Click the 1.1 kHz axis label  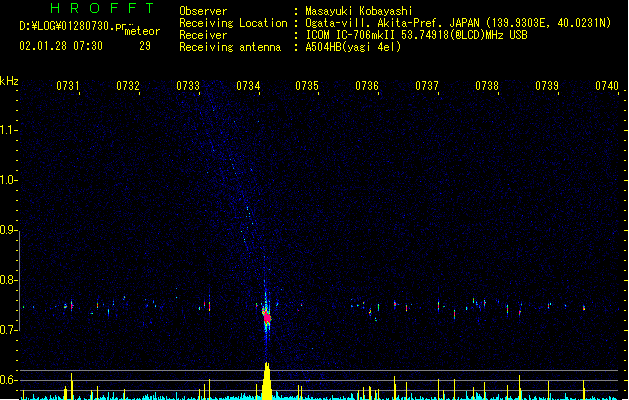[8, 130]
